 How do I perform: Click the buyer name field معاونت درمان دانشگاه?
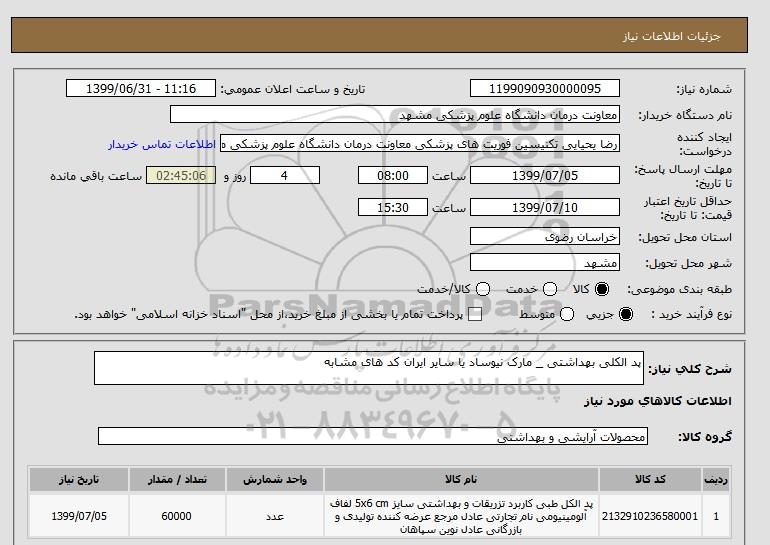coord(395,114)
